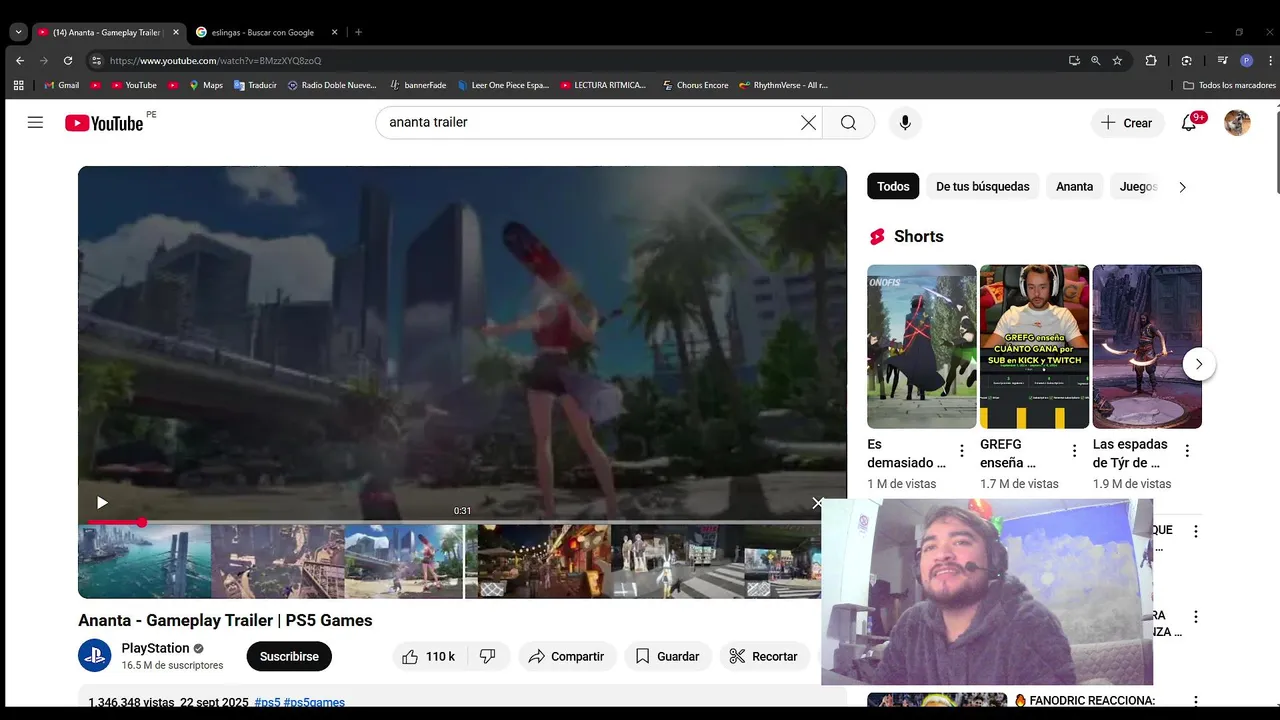Bookmark this page with the star
The image size is (1280, 720).
[1117, 60]
